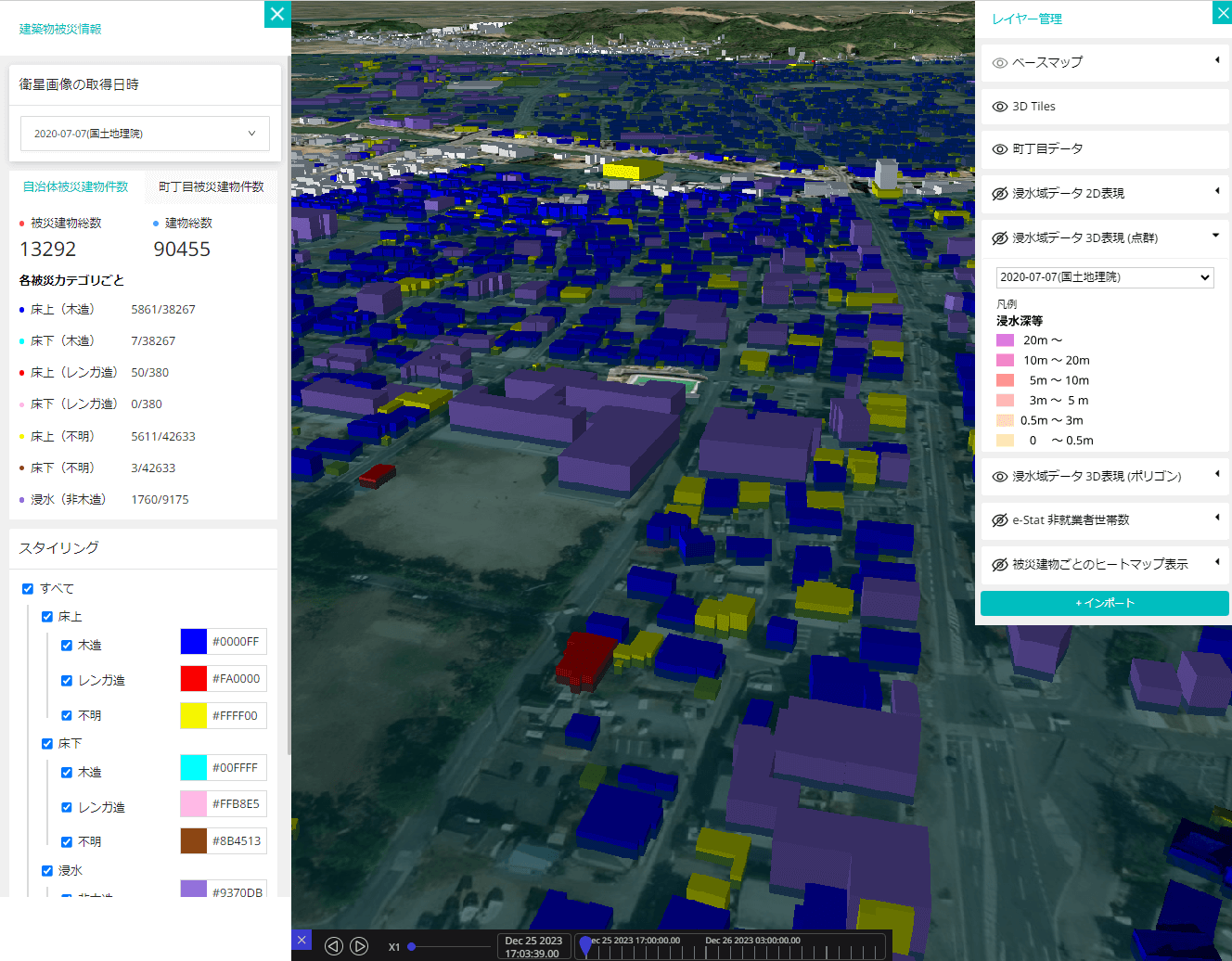Open the cyan #00FFFF color swatch
The image size is (1232, 961).
pos(194,768)
